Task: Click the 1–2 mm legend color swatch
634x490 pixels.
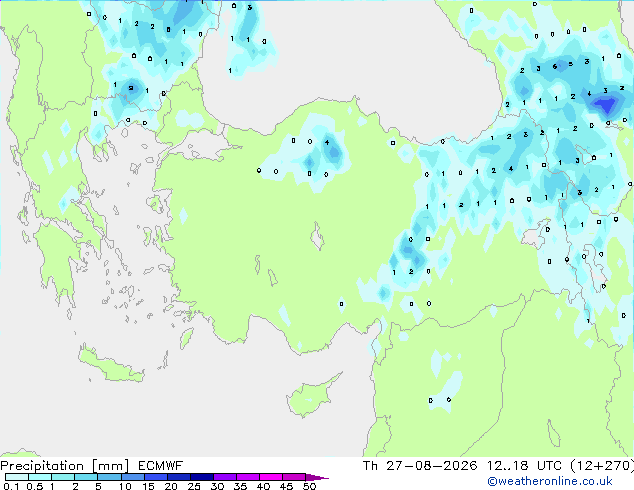Action: [63, 477]
